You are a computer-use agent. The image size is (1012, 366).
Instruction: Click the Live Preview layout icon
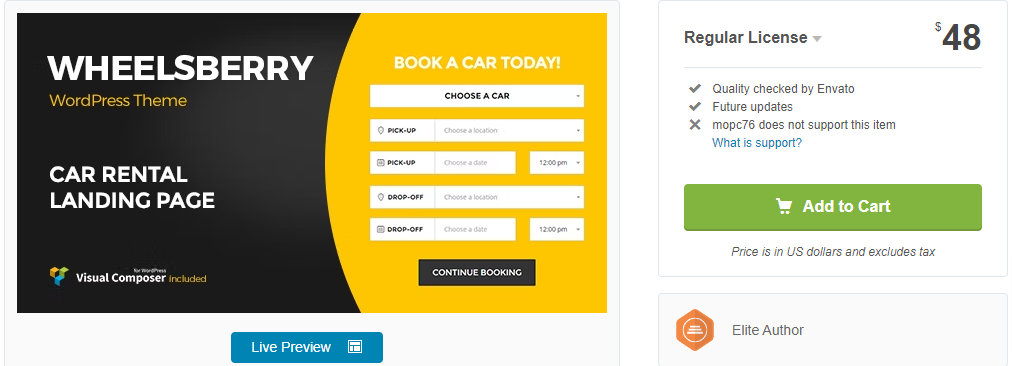[x=355, y=347]
